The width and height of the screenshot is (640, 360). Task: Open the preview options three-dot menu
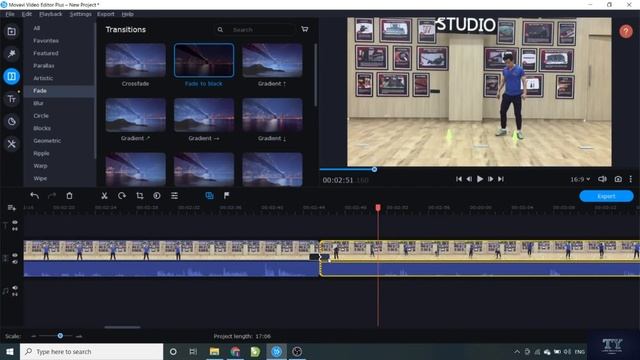tap(631, 179)
